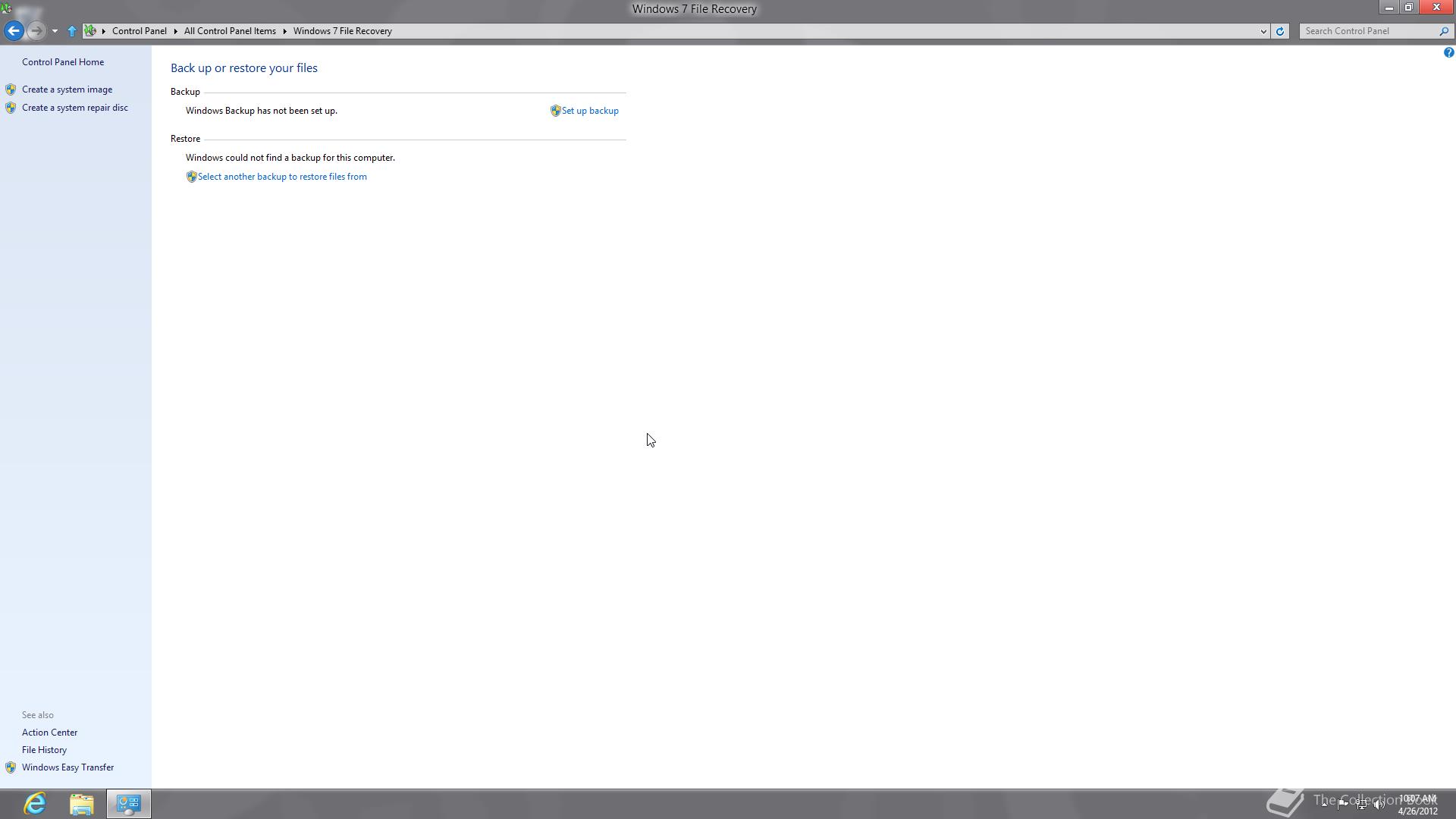Launch Internet Explorer from taskbar

(35, 804)
